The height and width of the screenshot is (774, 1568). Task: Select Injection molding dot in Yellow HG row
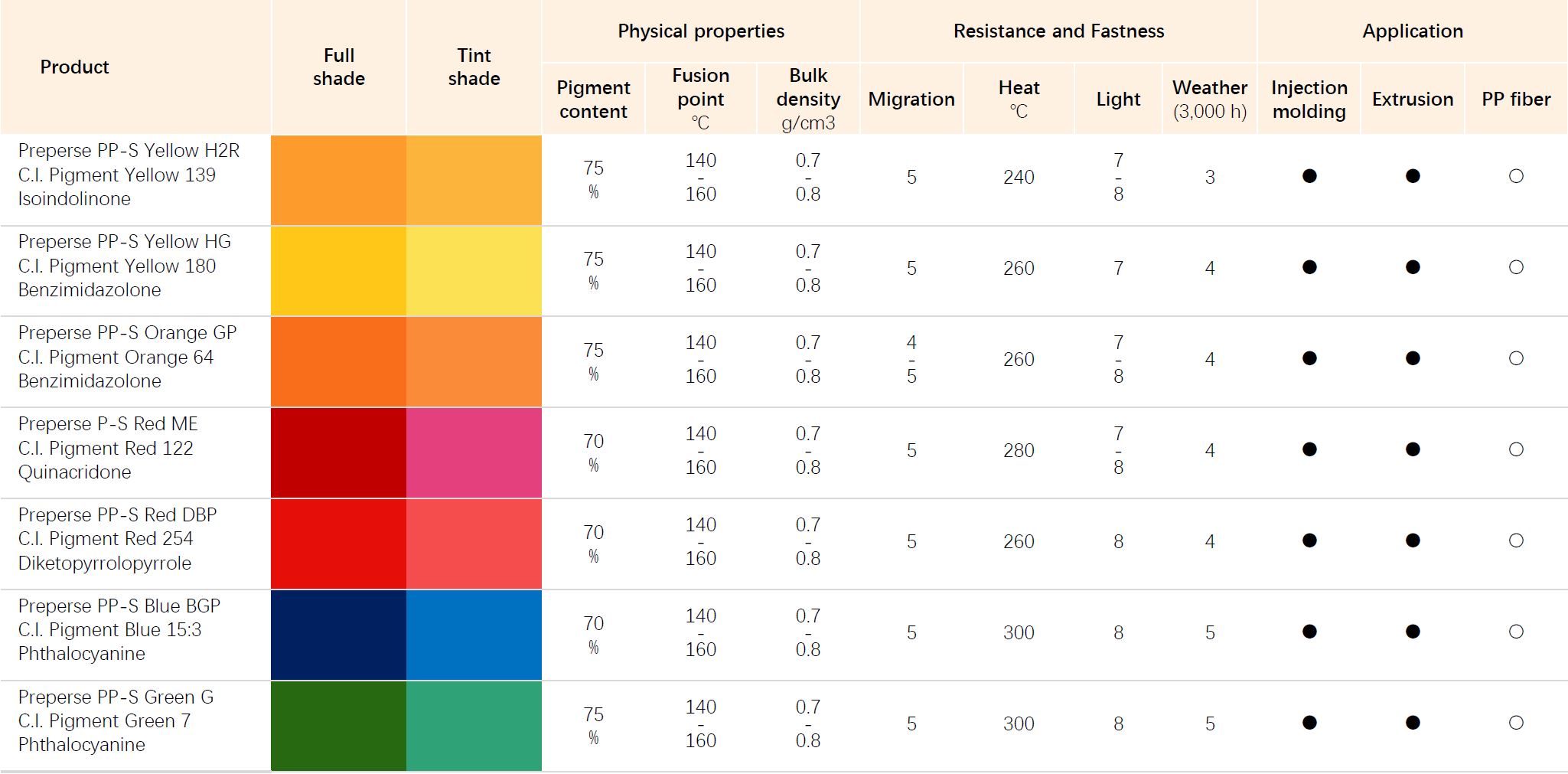coord(1309,267)
